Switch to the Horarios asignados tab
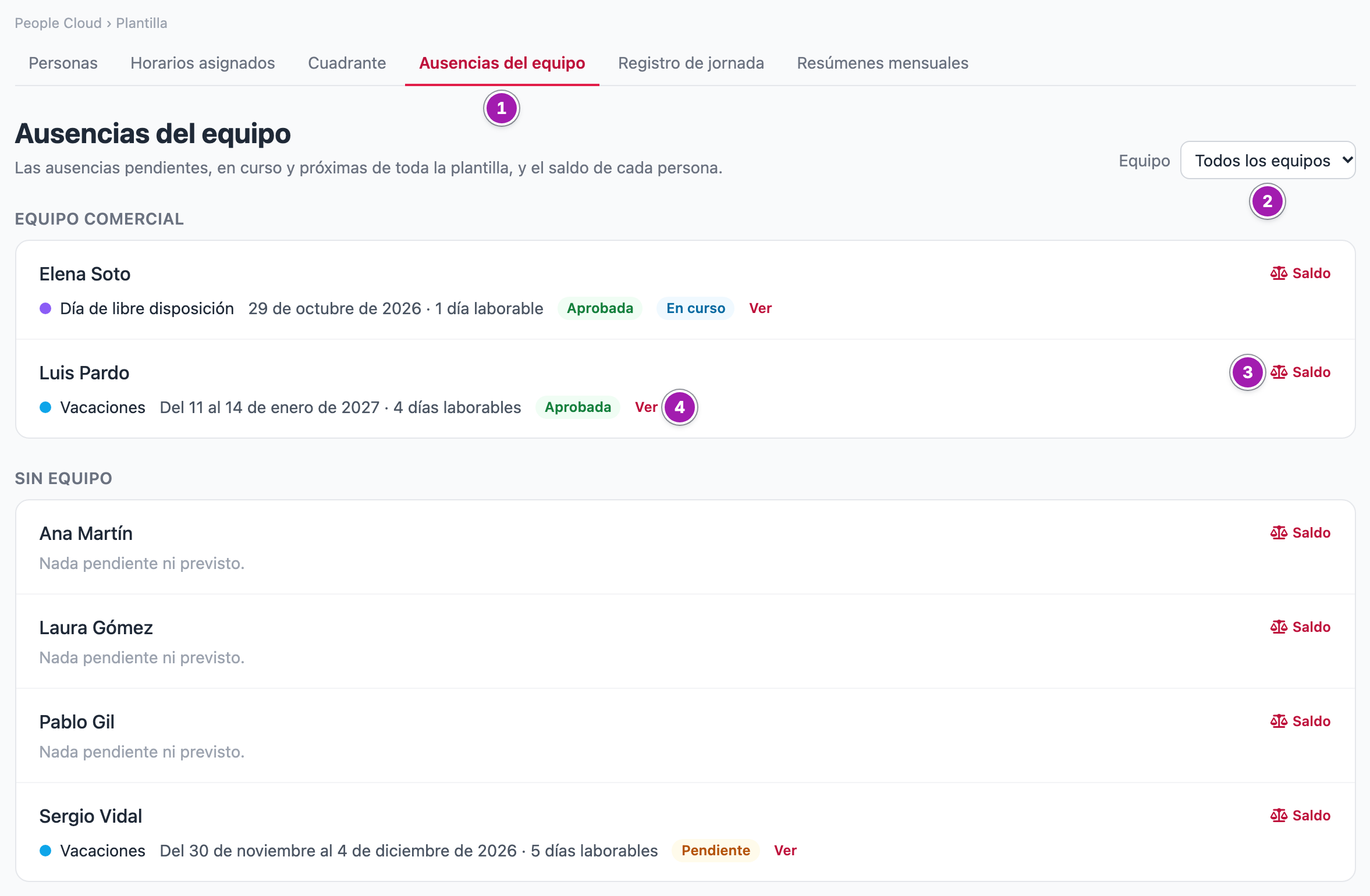This screenshot has height=896, width=1370. pos(203,63)
